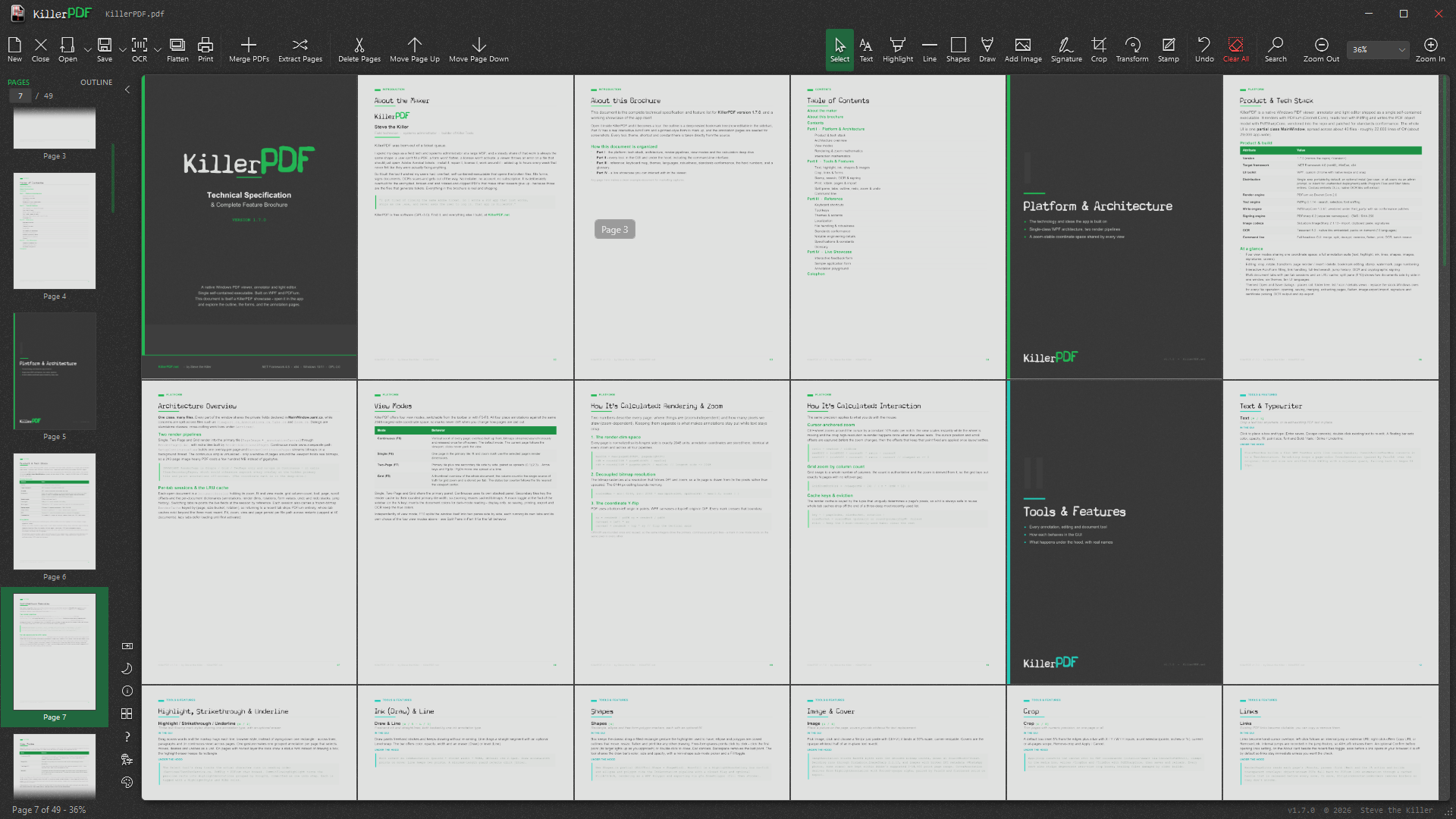This screenshot has width=1456, height=819.
Task: Flatten the PDF annotations
Action: click(177, 49)
